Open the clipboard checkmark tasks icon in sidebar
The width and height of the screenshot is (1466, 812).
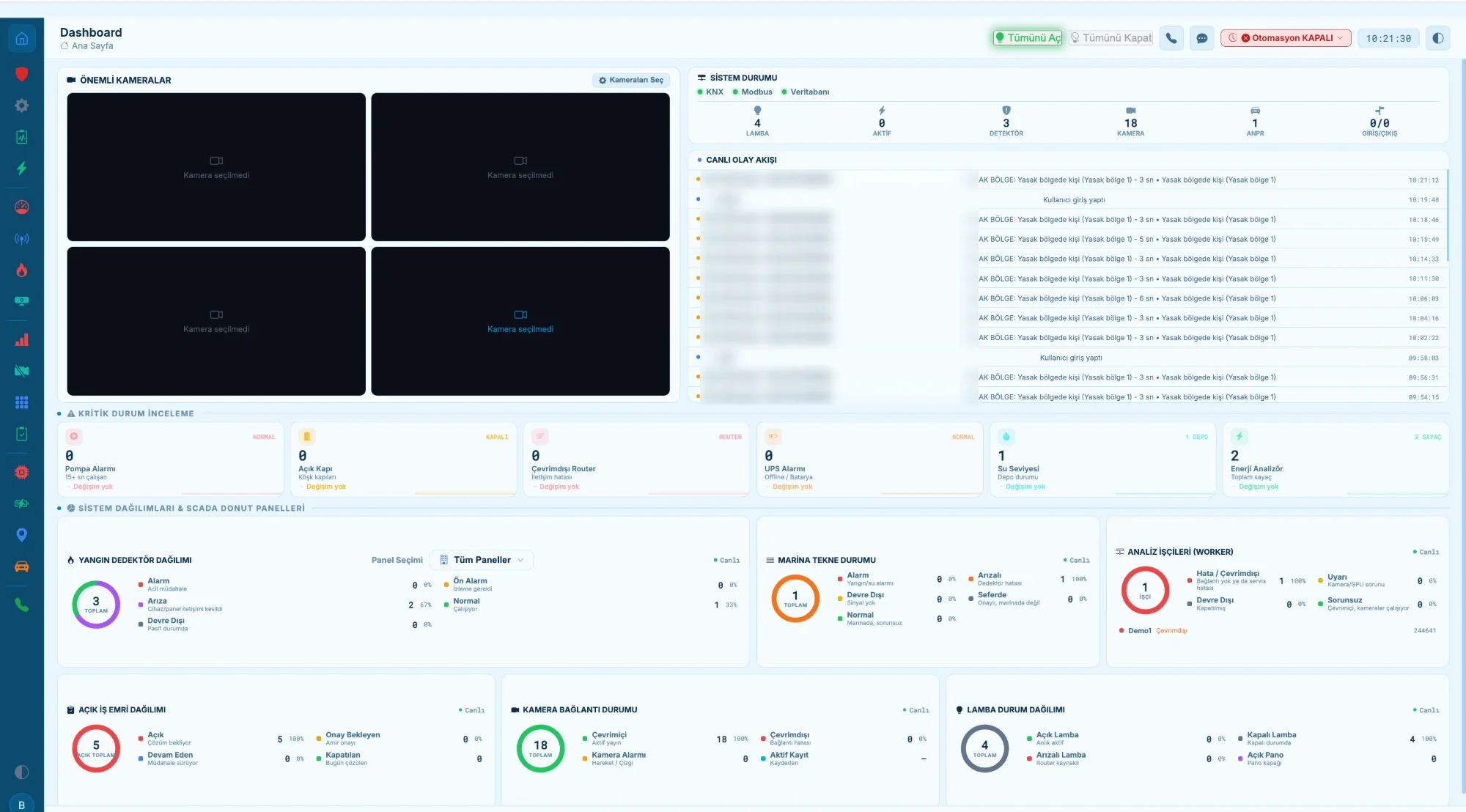(22, 434)
